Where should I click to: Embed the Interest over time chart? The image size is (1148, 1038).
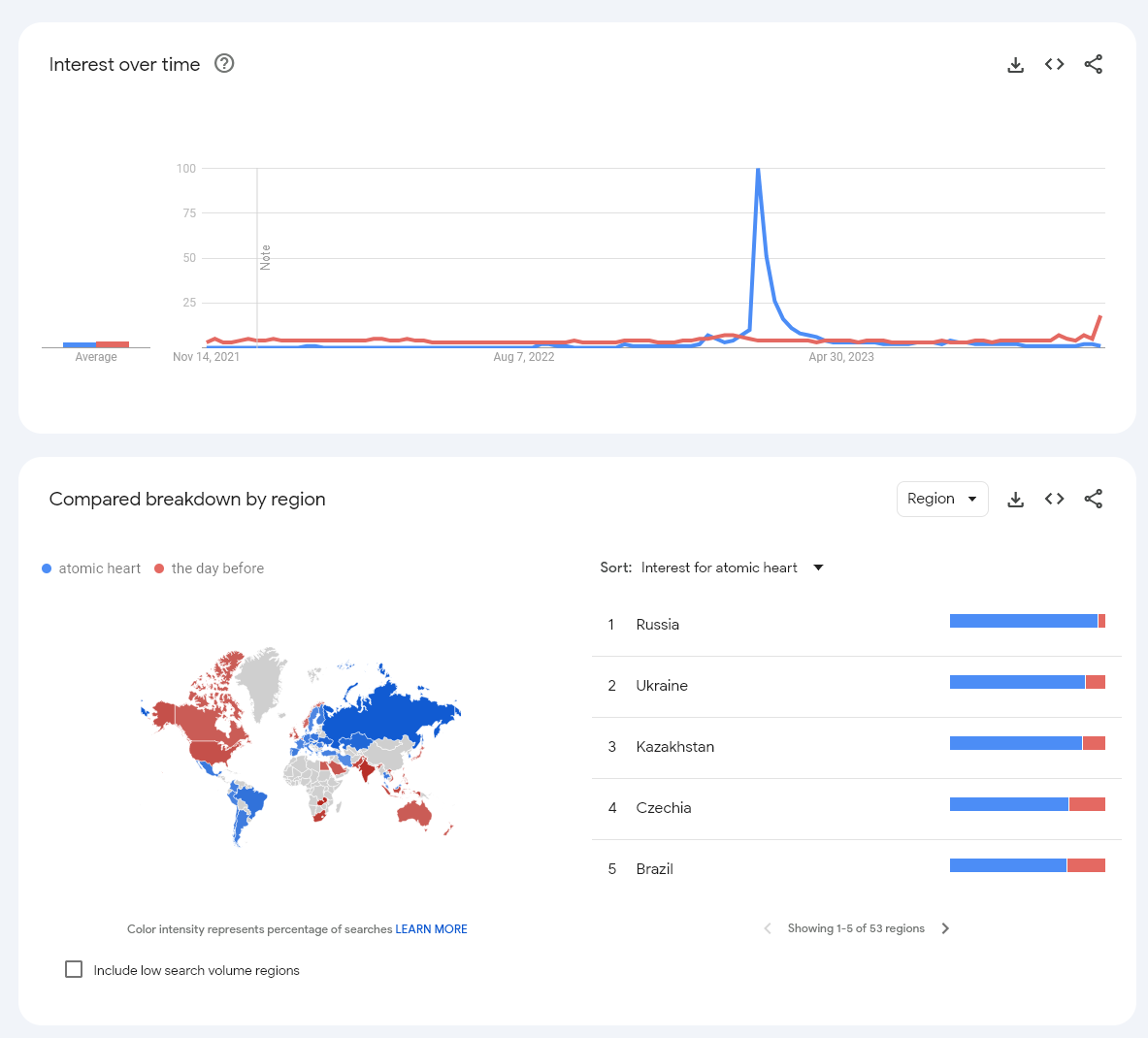(1054, 65)
